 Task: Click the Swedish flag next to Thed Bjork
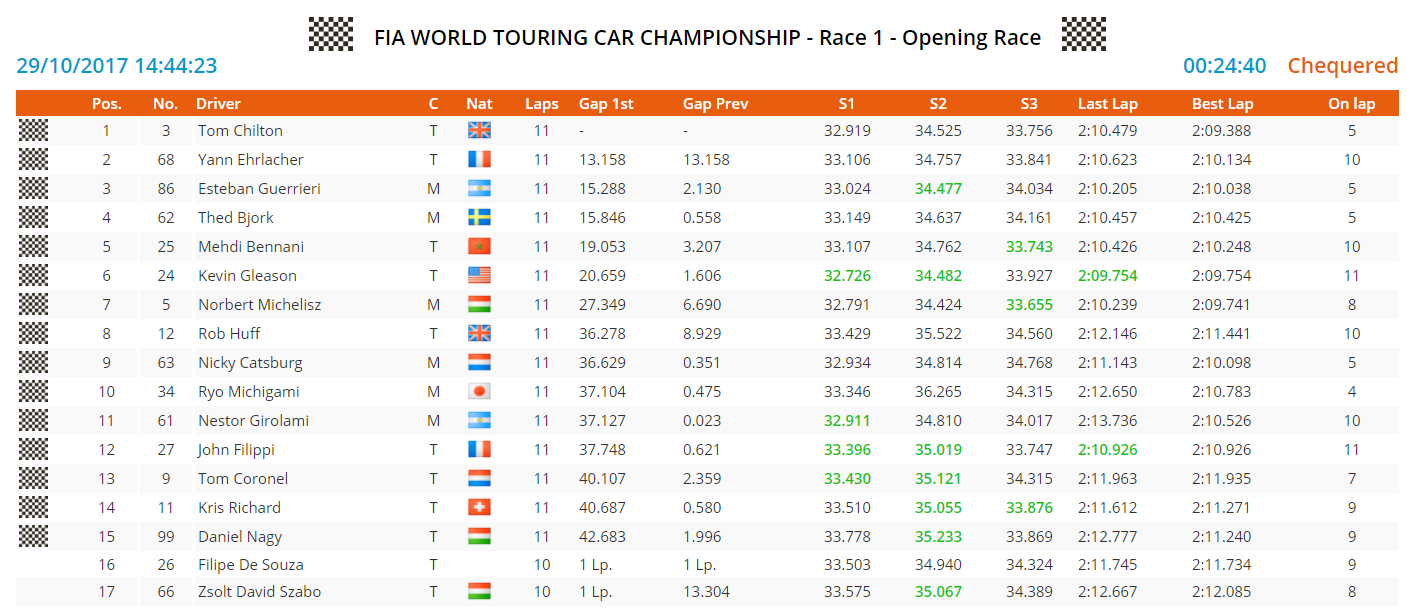coord(479,218)
